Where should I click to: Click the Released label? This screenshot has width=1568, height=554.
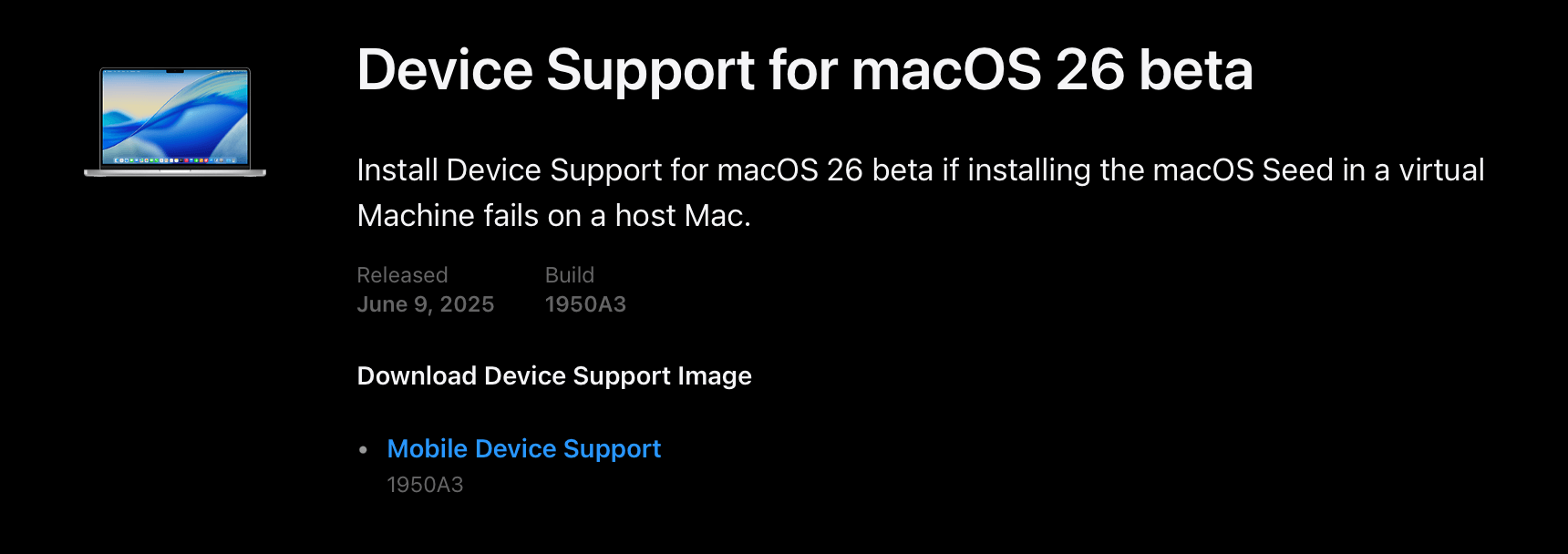pos(402,275)
